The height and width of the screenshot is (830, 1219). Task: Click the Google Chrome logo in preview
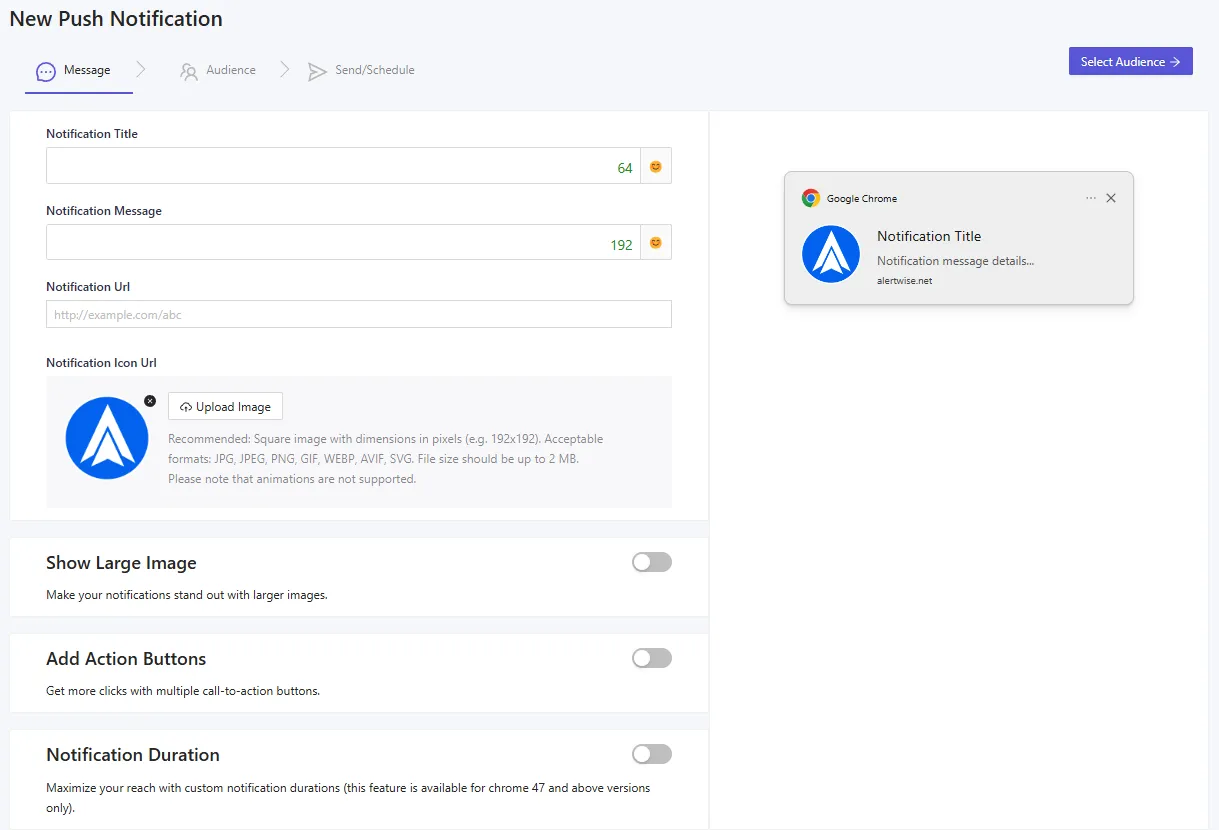click(x=811, y=198)
